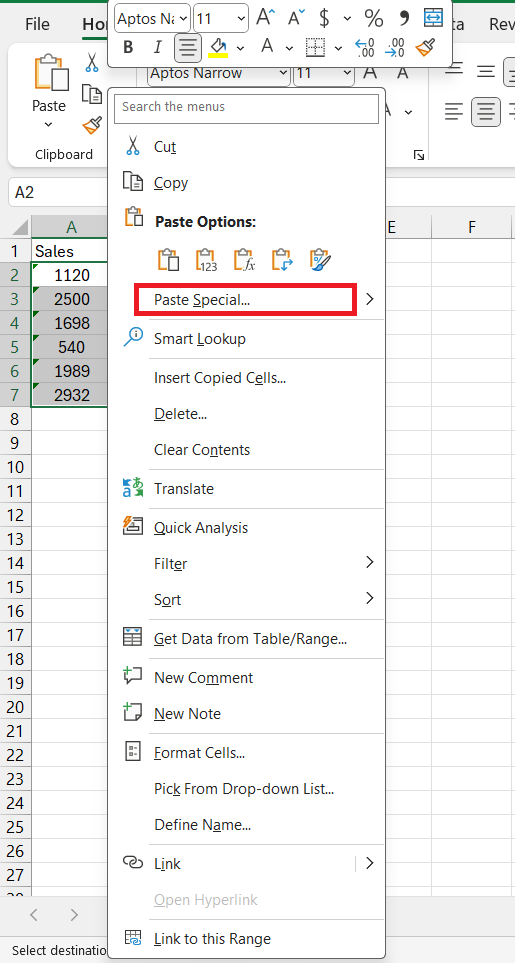This screenshot has width=515, height=963.
Task: Apply comma style in mini toolbar
Action: [x=404, y=18]
